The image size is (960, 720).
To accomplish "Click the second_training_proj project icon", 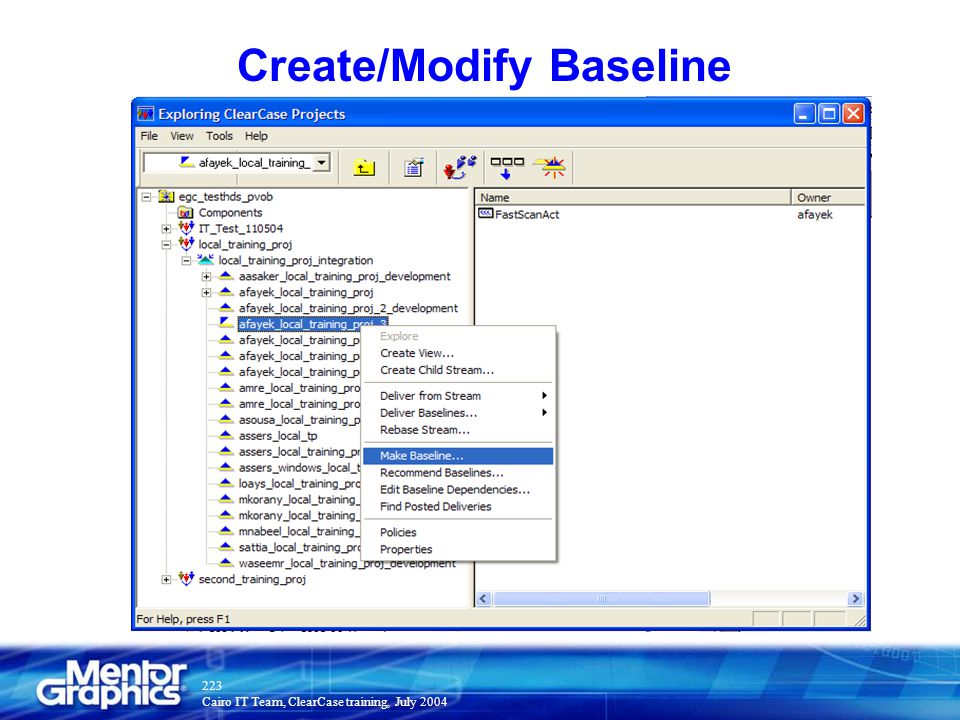I will 186,579.
